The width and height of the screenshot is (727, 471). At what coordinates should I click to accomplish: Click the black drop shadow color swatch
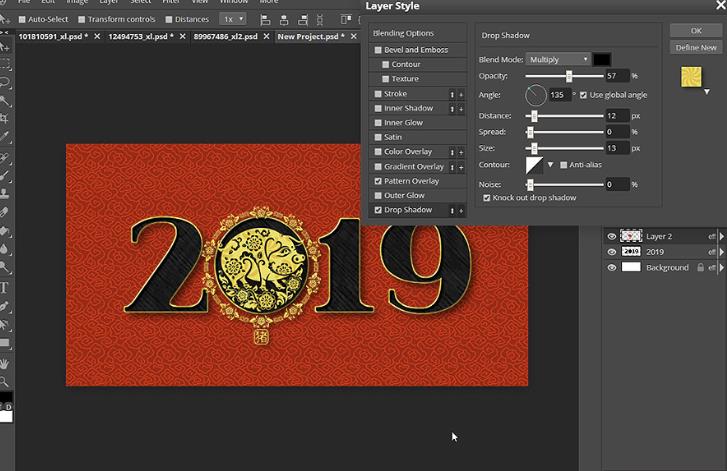click(602, 59)
